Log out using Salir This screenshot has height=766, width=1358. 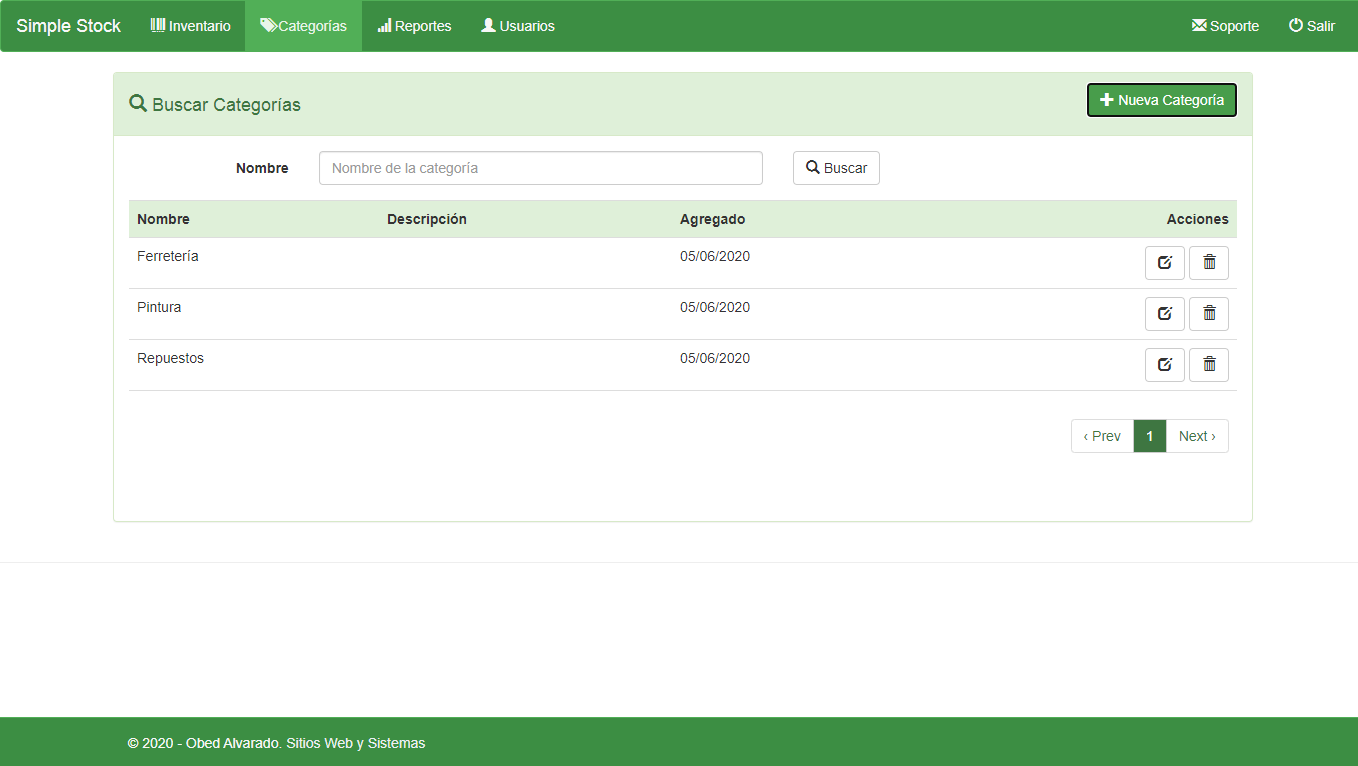click(x=1312, y=26)
